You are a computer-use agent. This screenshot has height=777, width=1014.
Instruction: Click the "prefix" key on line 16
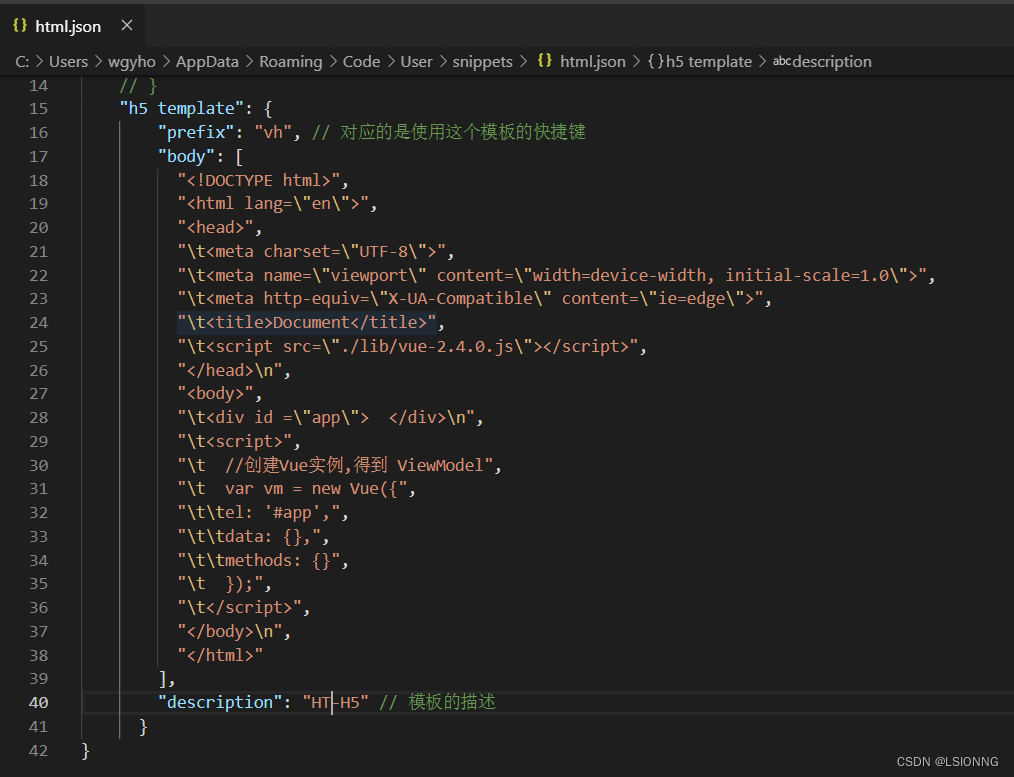pyautogui.click(x=197, y=133)
